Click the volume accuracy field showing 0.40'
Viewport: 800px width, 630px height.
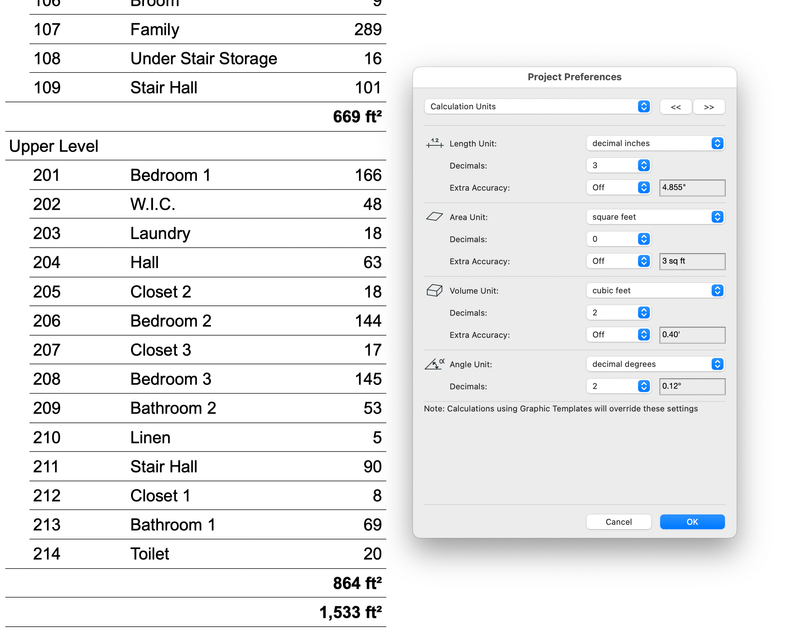[x=691, y=335]
